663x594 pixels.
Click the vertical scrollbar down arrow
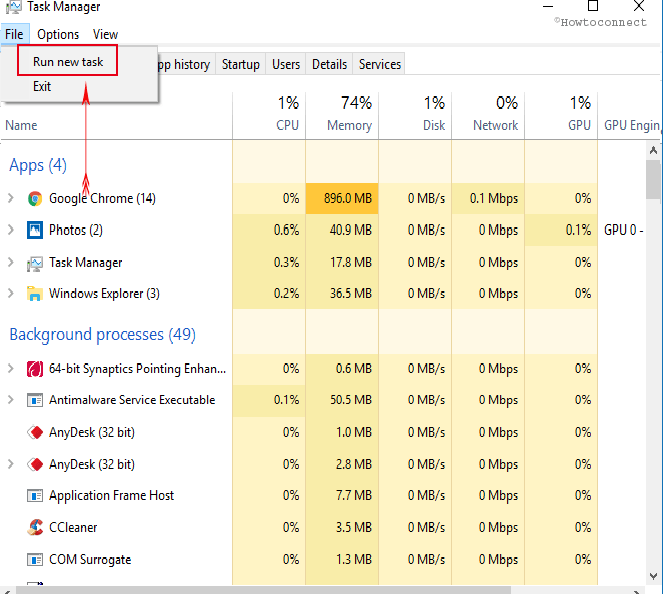[x=653, y=576]
